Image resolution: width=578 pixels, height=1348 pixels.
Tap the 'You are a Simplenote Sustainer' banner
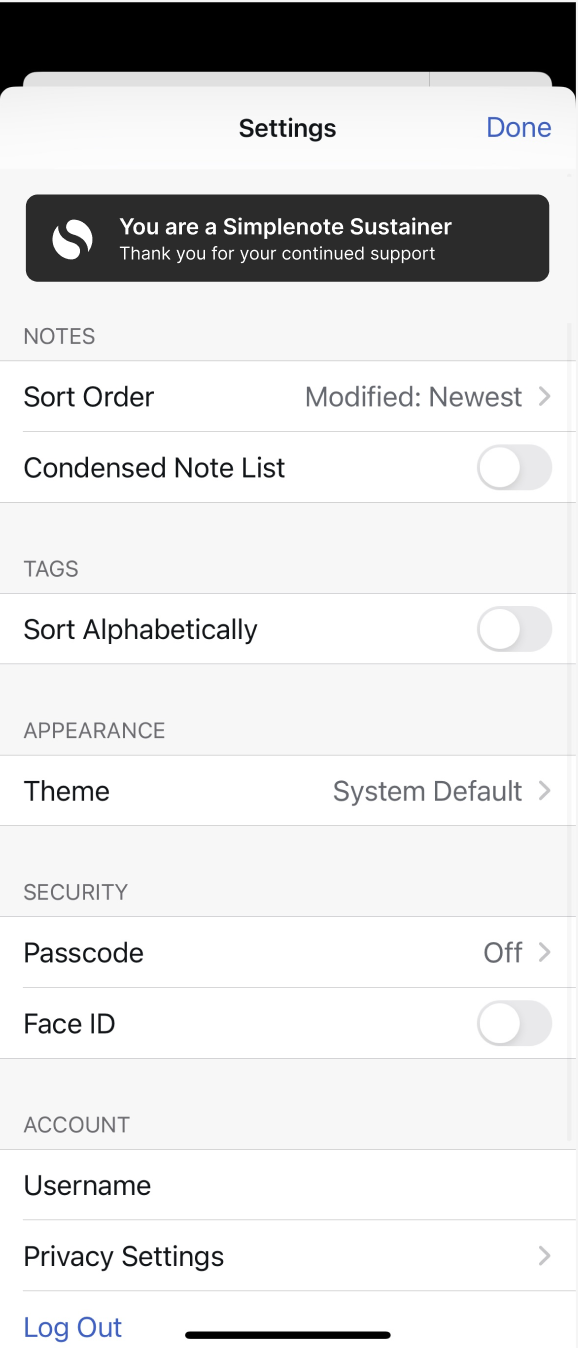pos(287,238)
